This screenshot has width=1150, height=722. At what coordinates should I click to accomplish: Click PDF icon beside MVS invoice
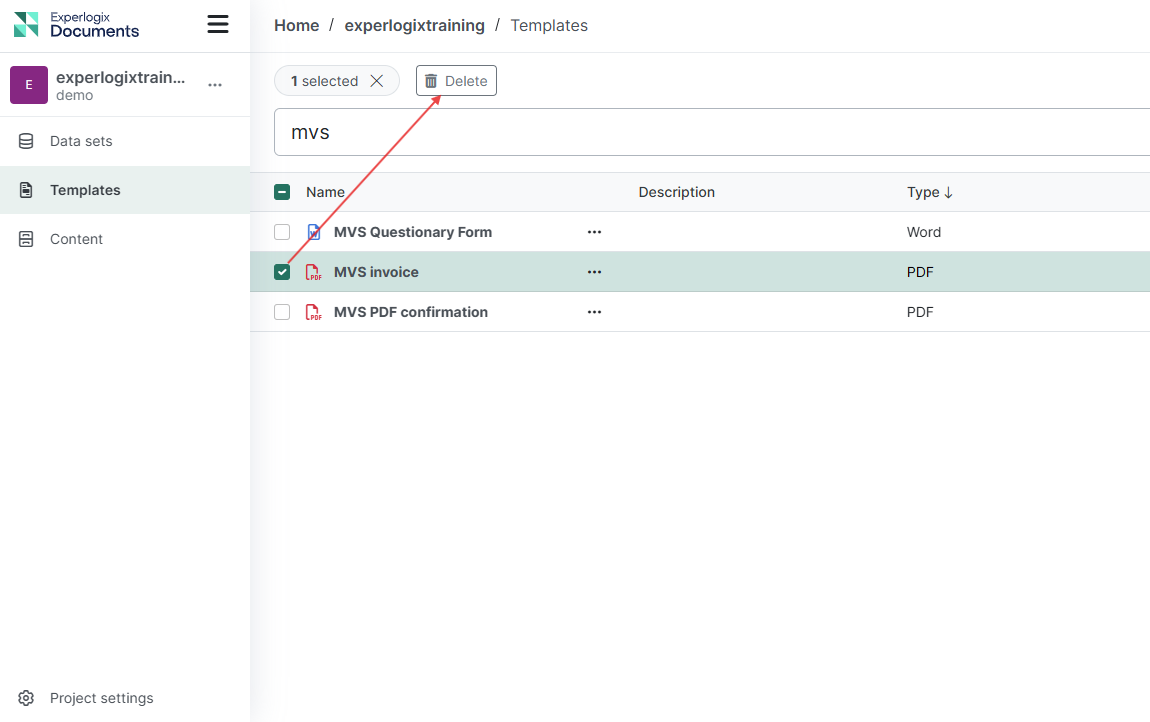click(x=314, y=272)
